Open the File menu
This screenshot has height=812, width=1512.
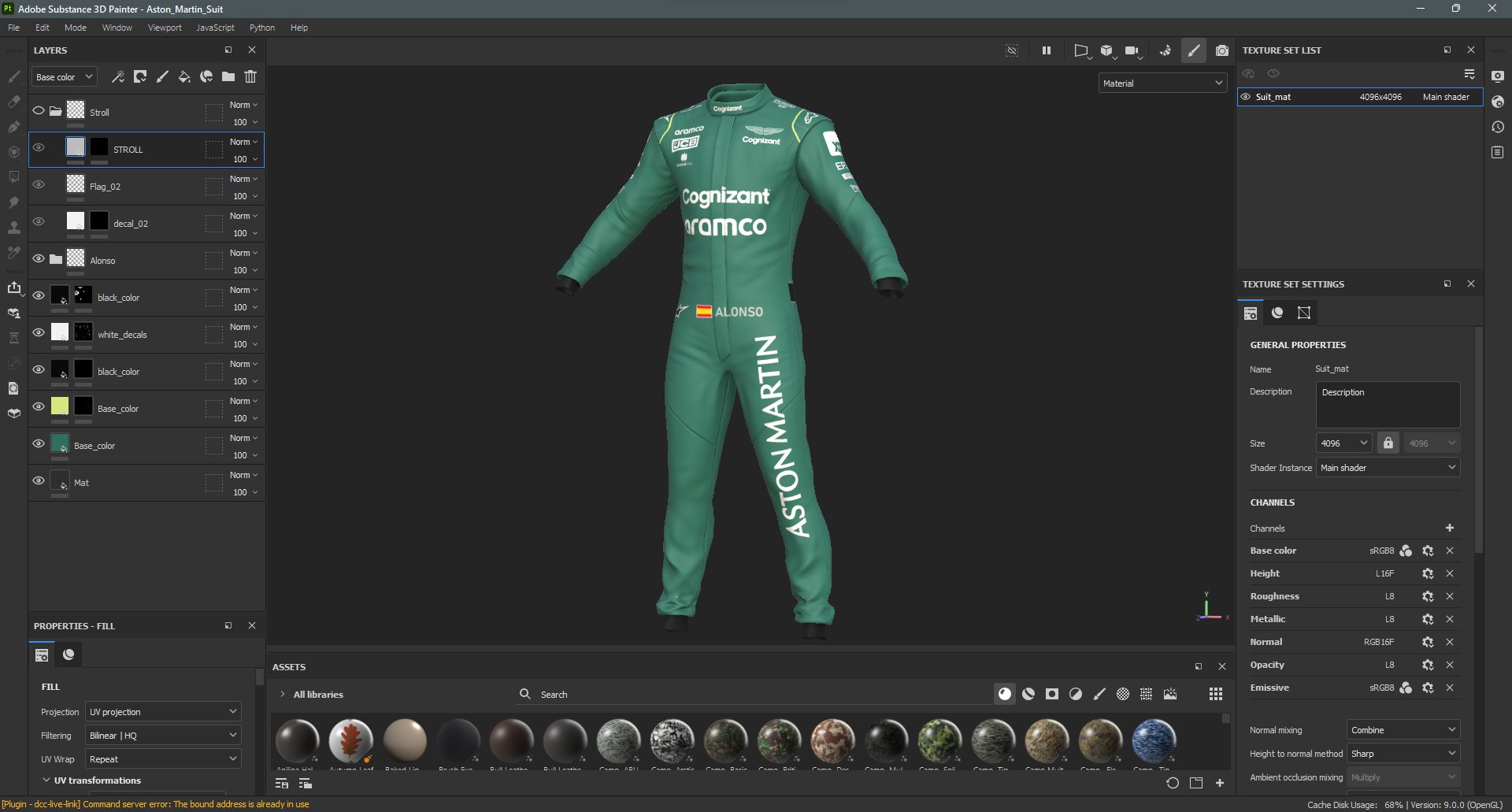pos(14,28)
